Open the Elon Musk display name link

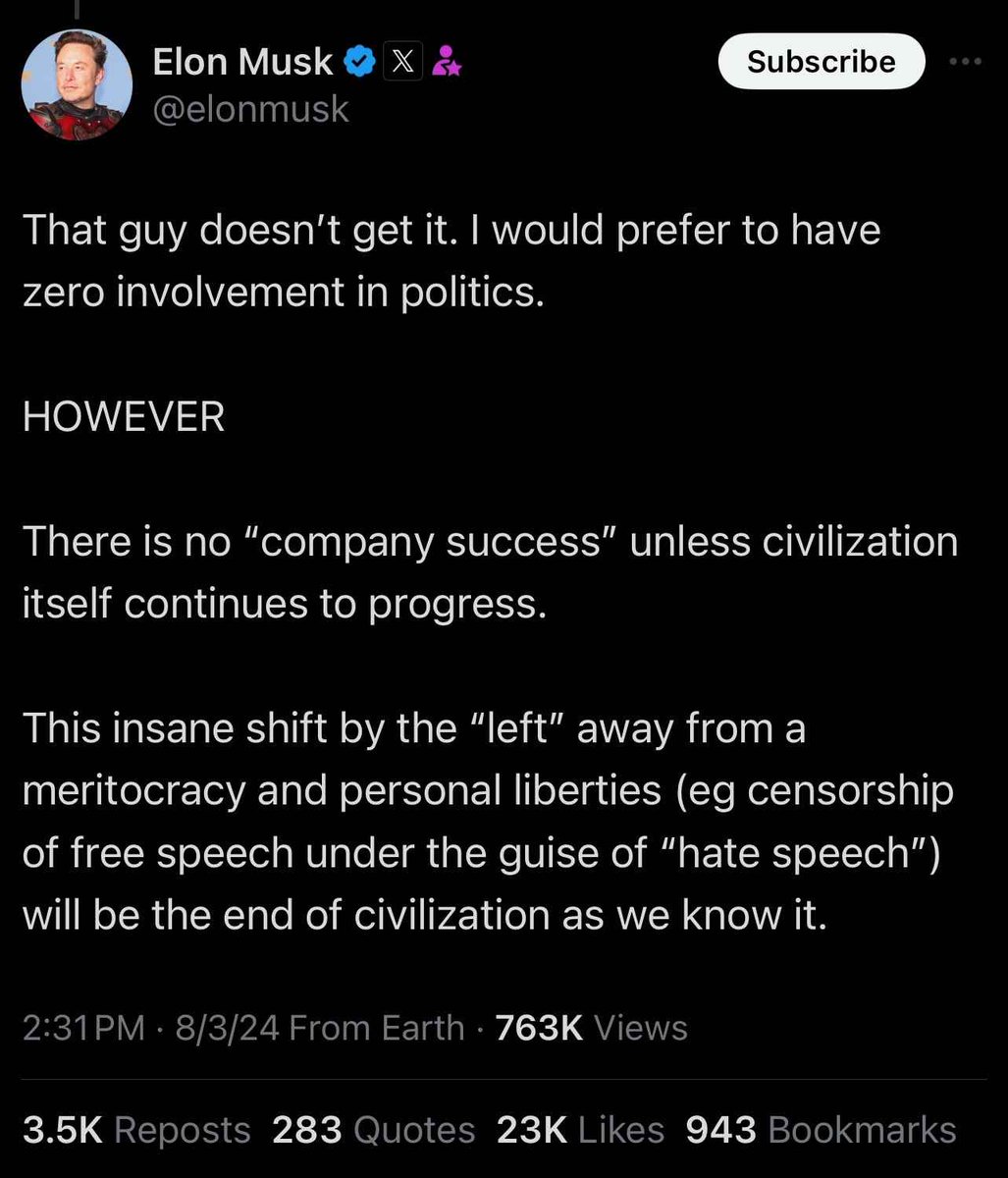pos(243,63)
